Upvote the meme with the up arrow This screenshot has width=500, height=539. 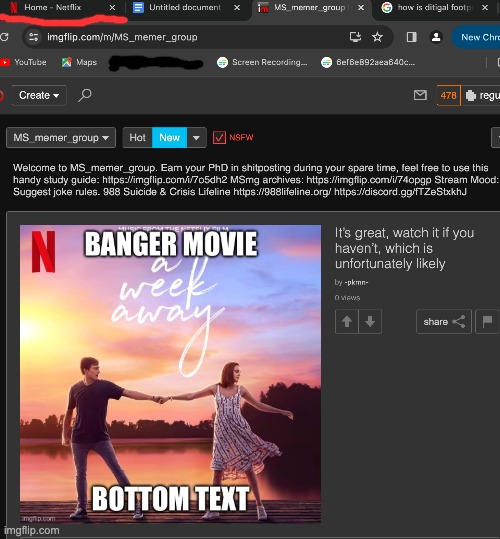point(347,321)
